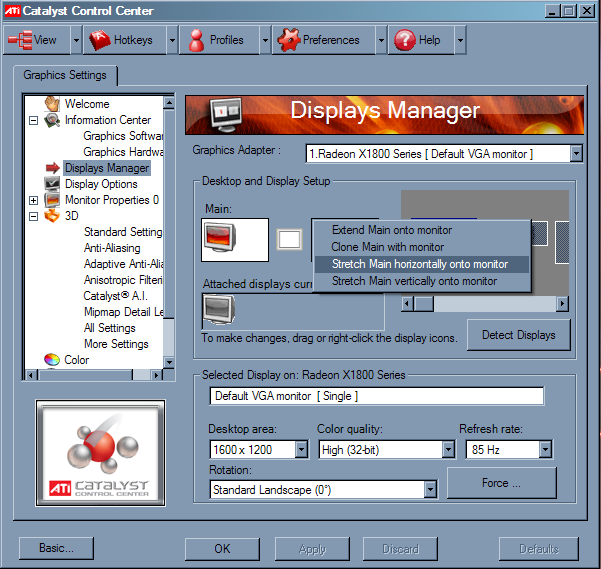
Task: Select Welcome in the tree
Action: click(x=87, y=104)
